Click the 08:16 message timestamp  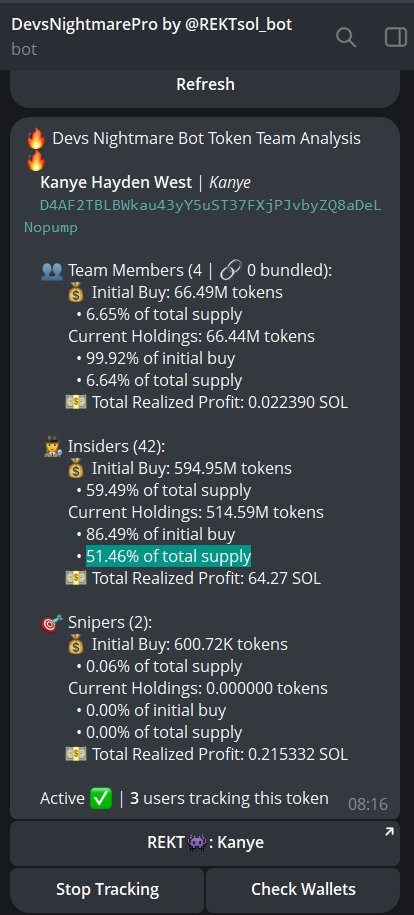tap(368, 804)
